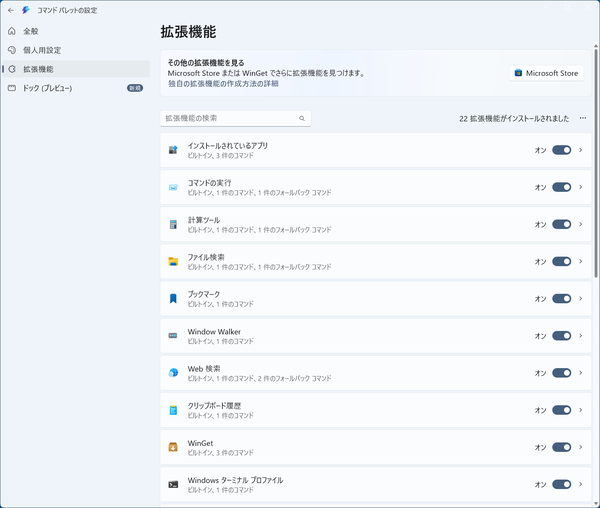
Task: Turn off the WinGet switch
Action: (x=561, y=447)
